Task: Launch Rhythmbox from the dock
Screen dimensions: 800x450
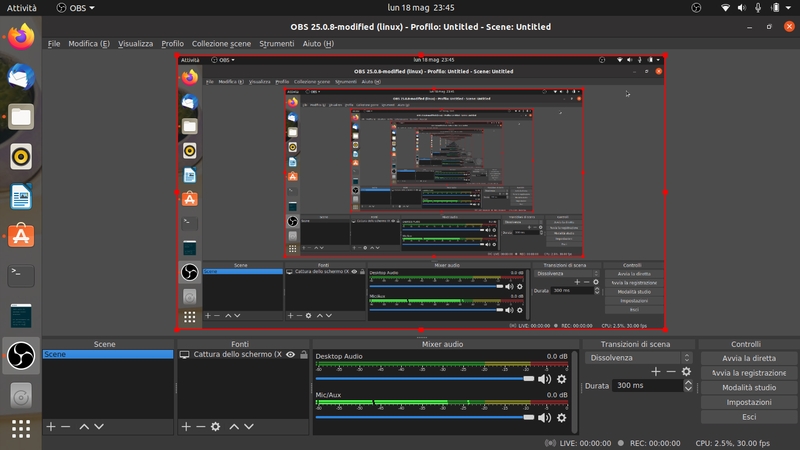Action: (21, 157)
